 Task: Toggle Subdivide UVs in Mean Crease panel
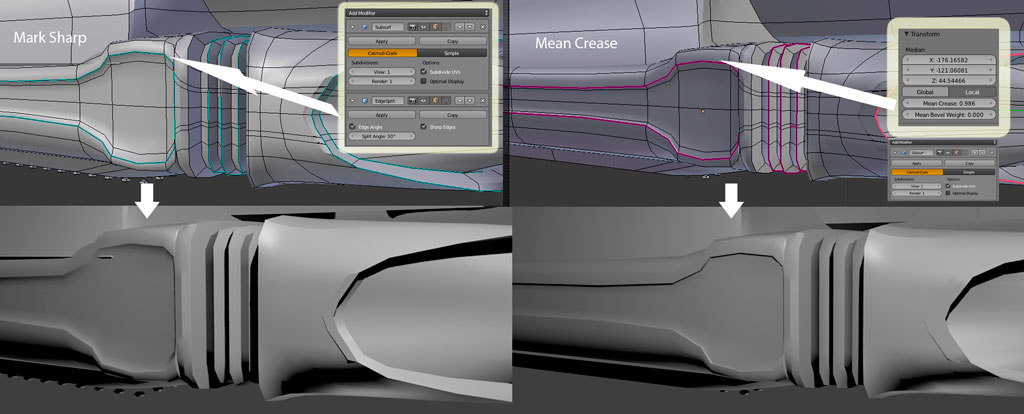click(948, 186)
